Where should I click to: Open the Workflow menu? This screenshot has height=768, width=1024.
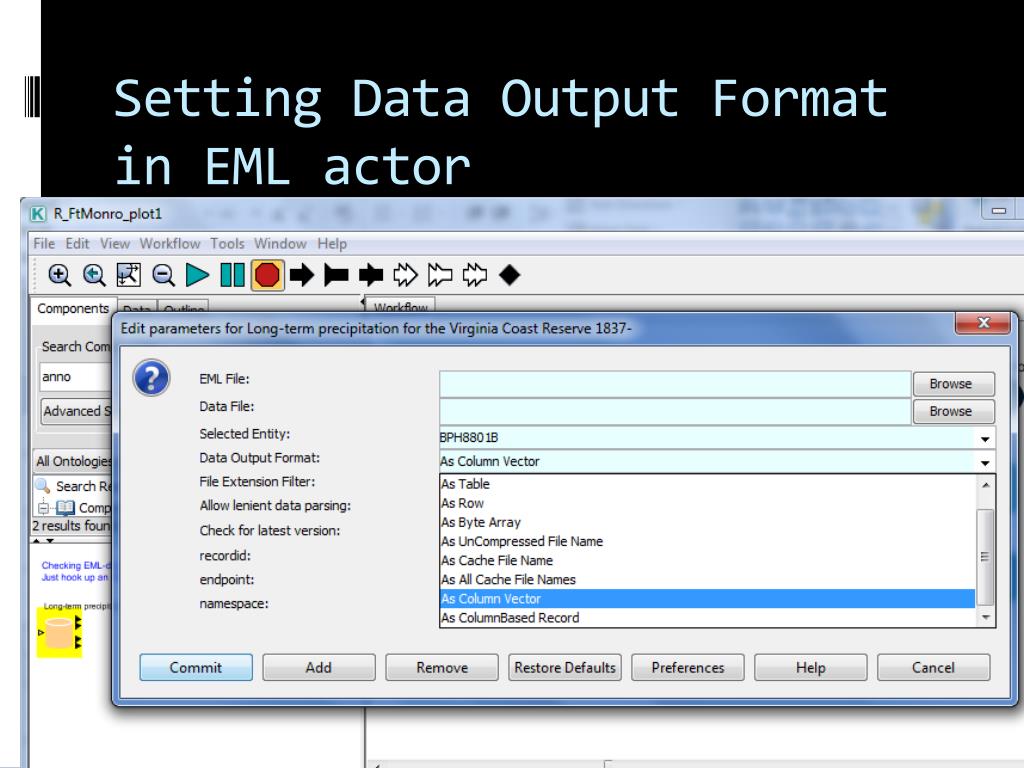170,244
